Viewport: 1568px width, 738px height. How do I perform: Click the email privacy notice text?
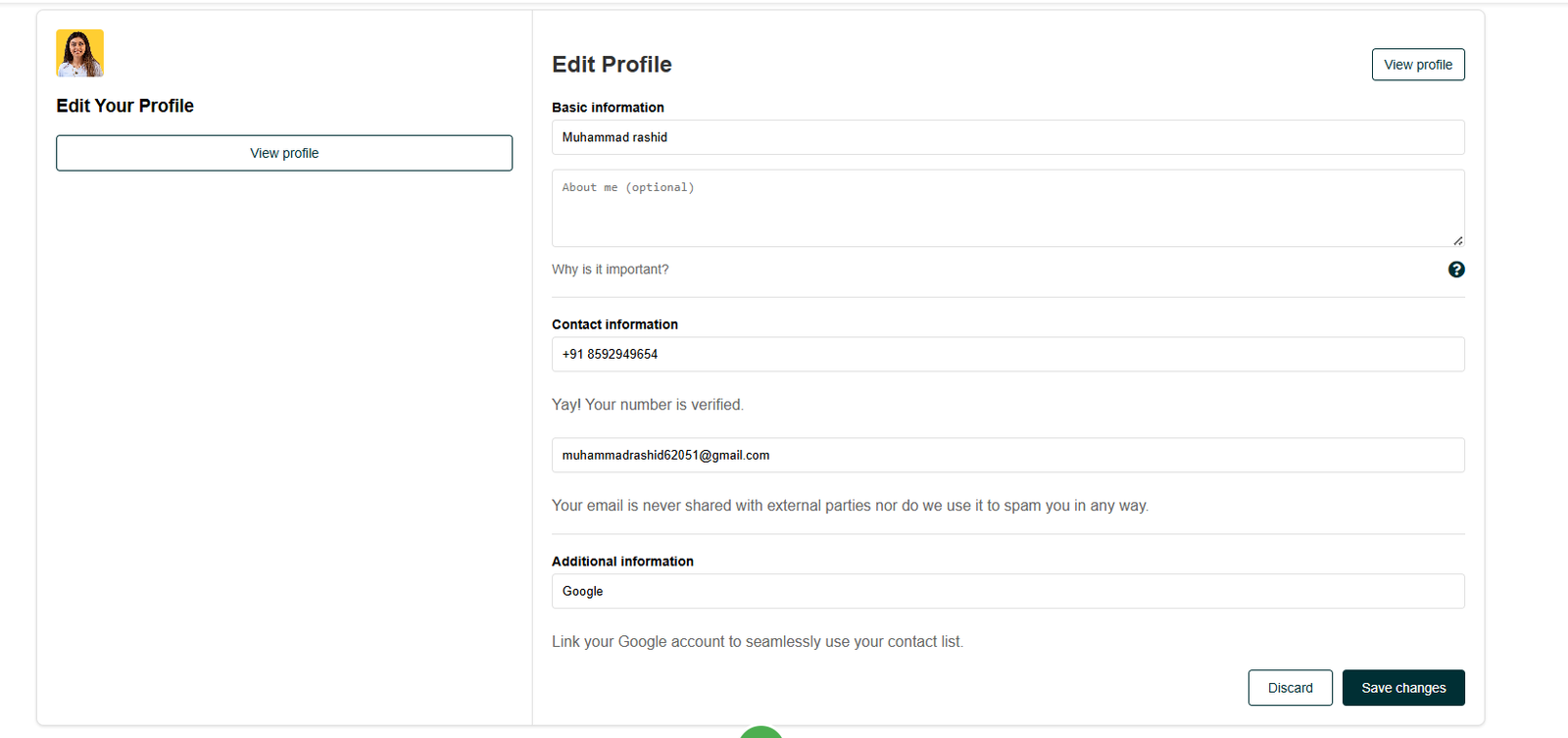850,506
